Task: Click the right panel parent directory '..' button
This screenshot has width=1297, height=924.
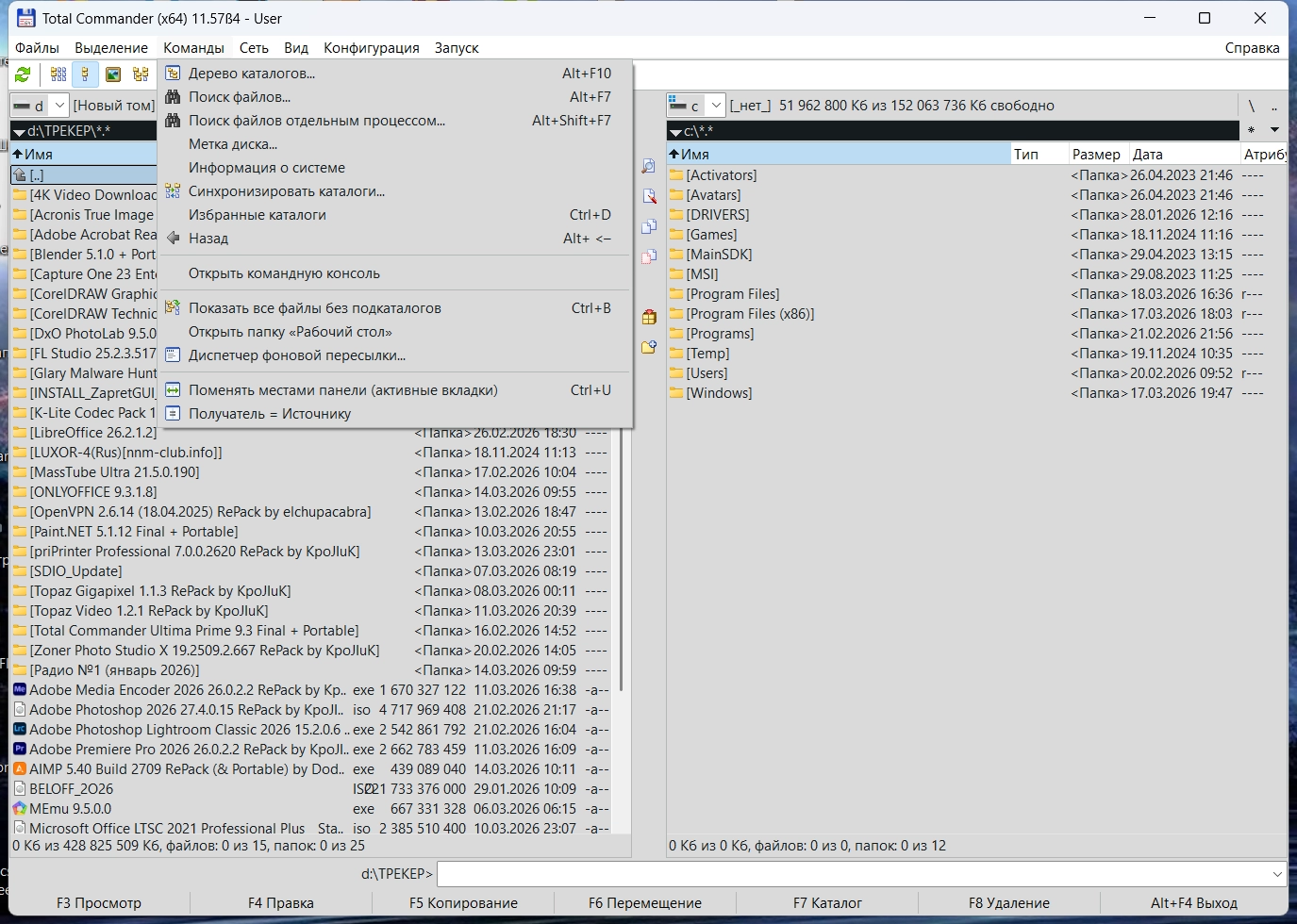Action: click(1274, 106)
